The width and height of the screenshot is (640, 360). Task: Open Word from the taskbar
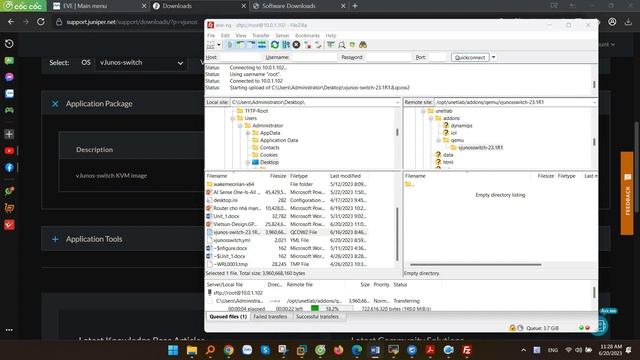click(x=375, y=350)
